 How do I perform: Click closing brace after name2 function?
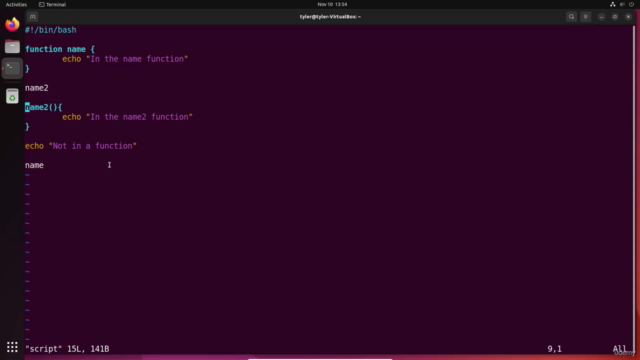click(x=27, y=127)
